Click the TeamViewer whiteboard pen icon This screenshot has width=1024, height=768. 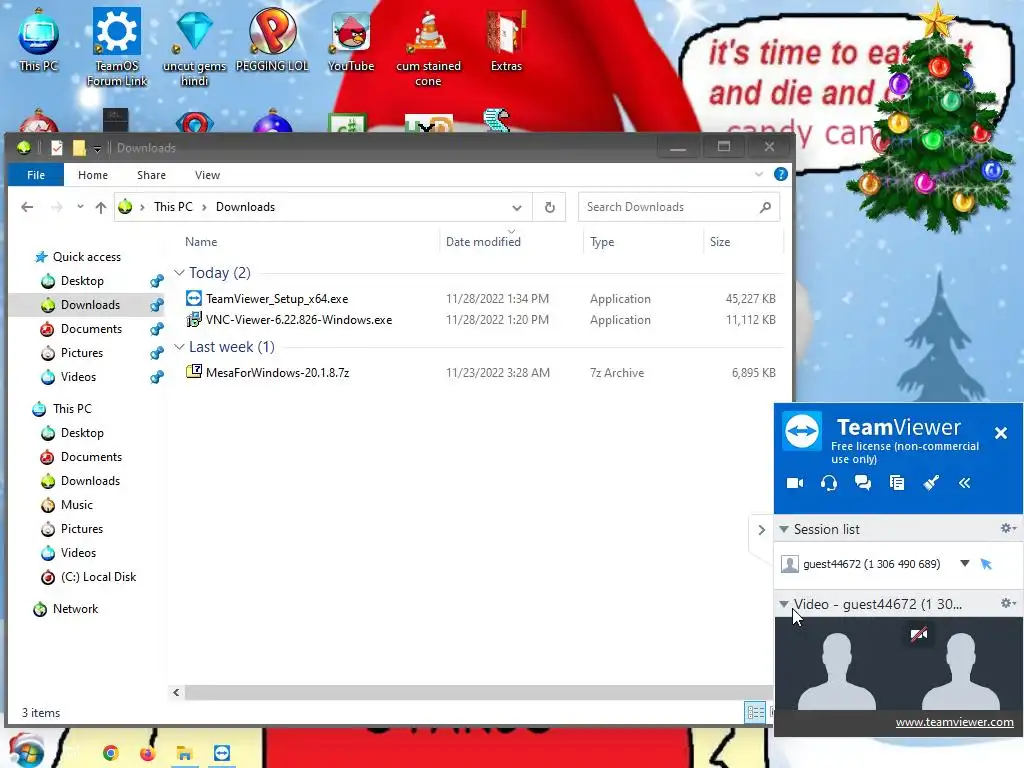tap(931, 483)
